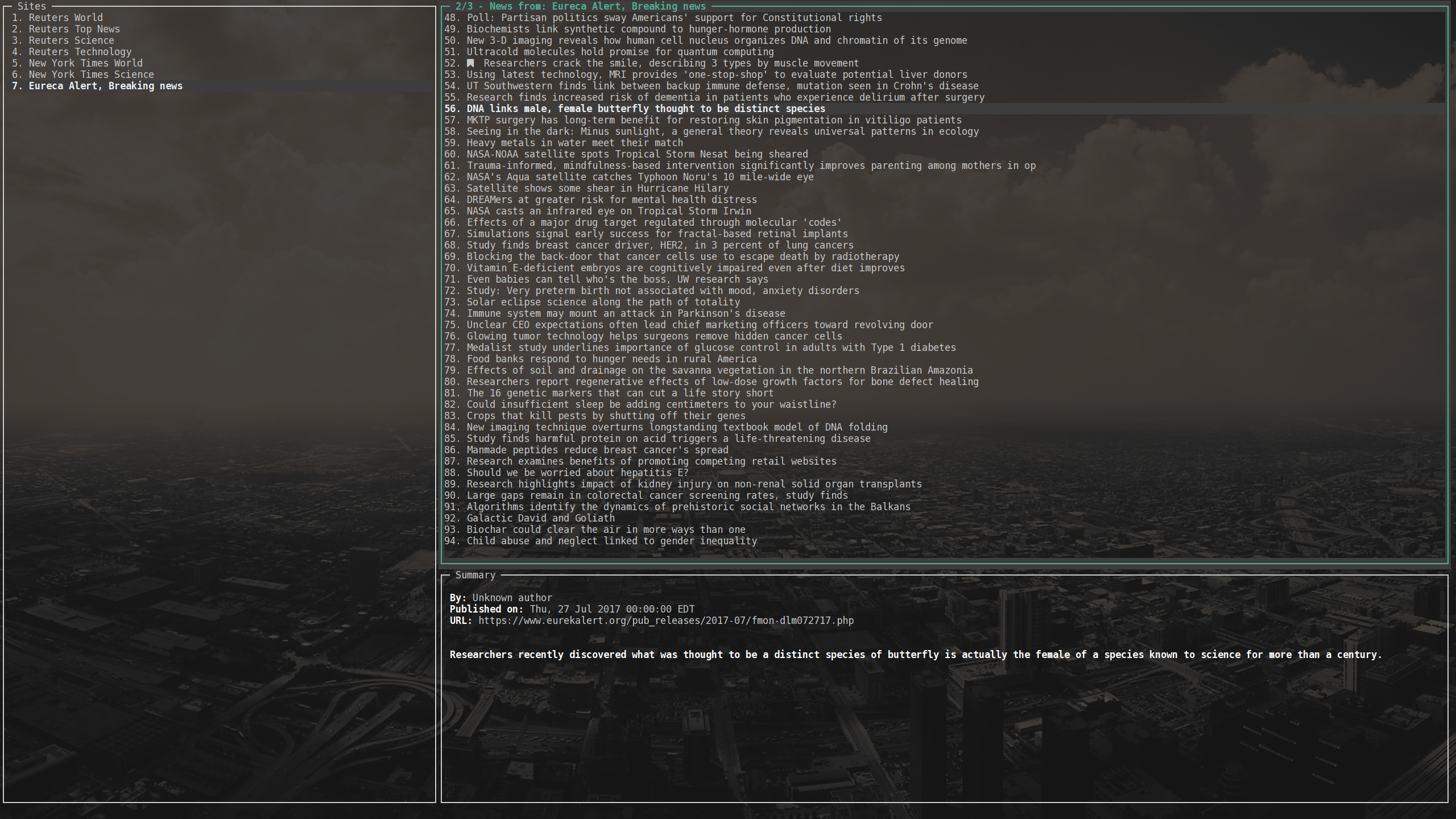
Task: Open article 62 about Typhoon Noru
Action: pyautogui.click(x=640, y=177)
